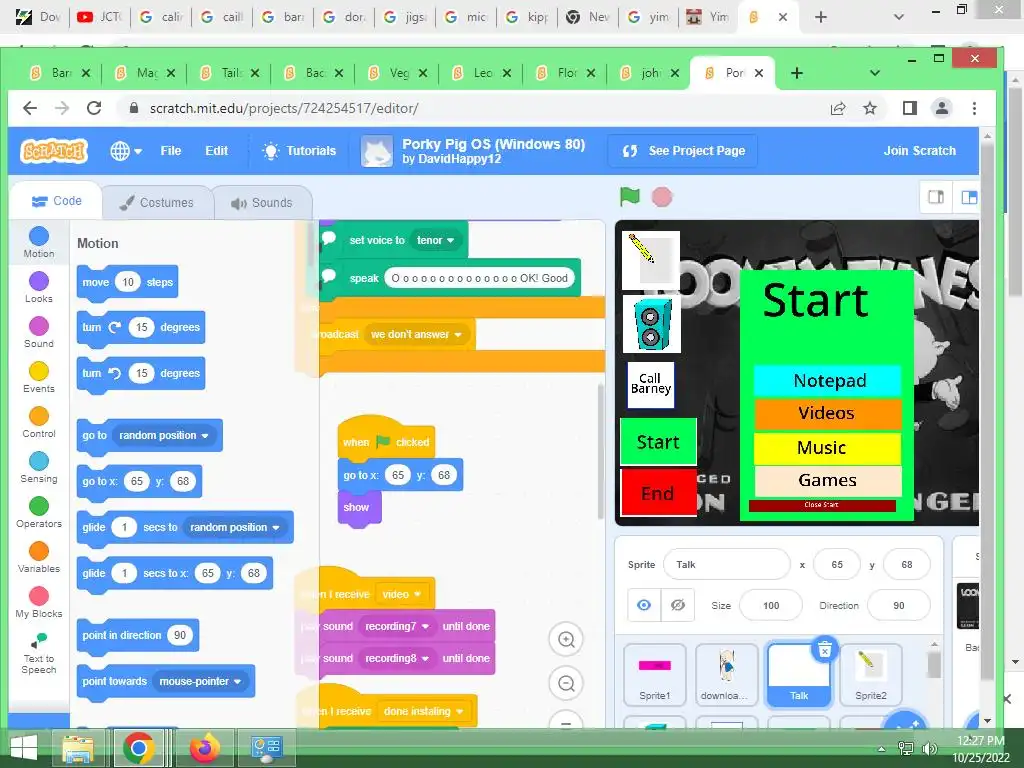Open the Scratch logo home link
1024x768 pixels.
pos(54,151)
